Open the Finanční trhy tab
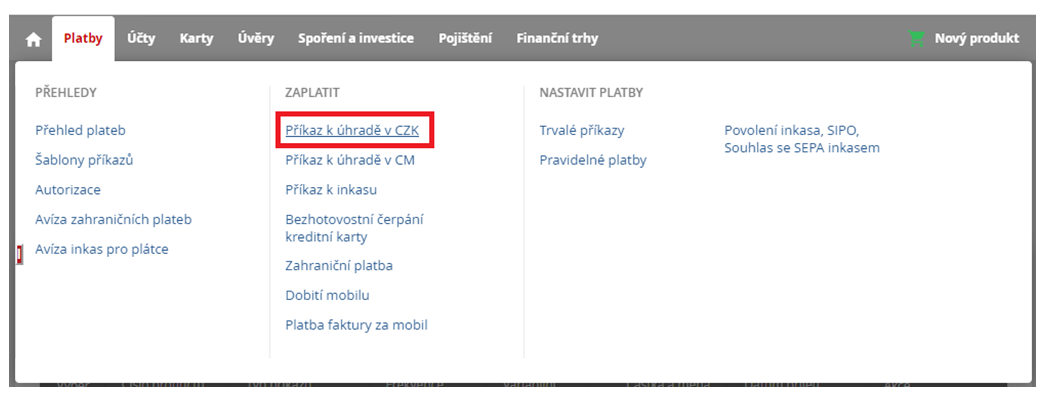The width and height of the screenshot is (1052, 401). click(x=557, y=38)
